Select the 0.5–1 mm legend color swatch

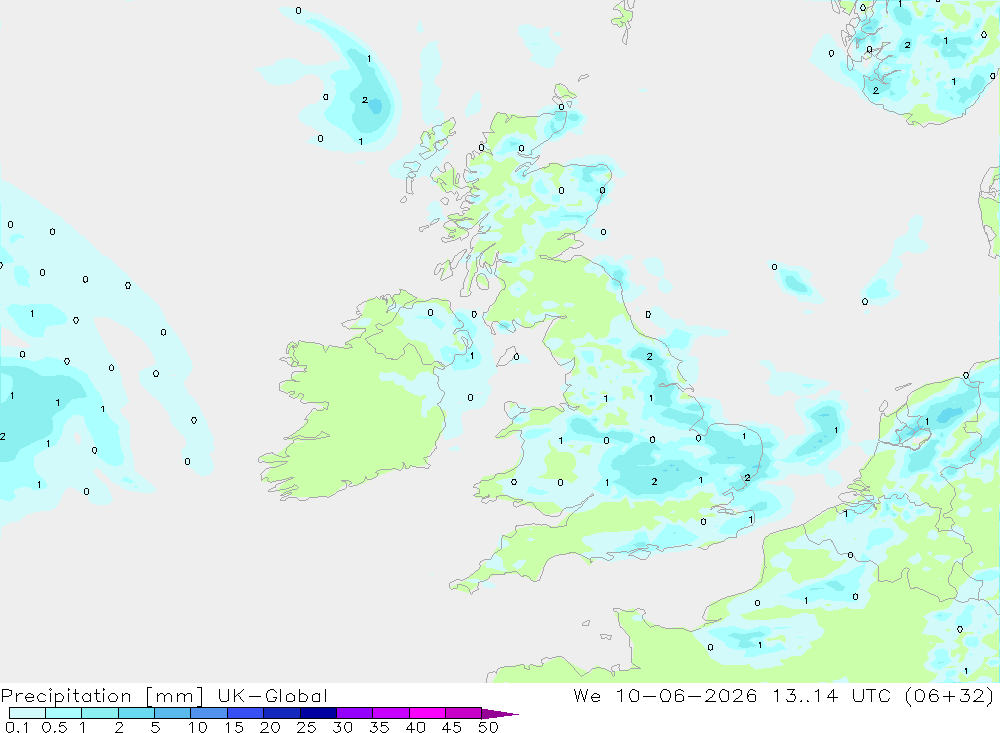click(x=63, y=713)
